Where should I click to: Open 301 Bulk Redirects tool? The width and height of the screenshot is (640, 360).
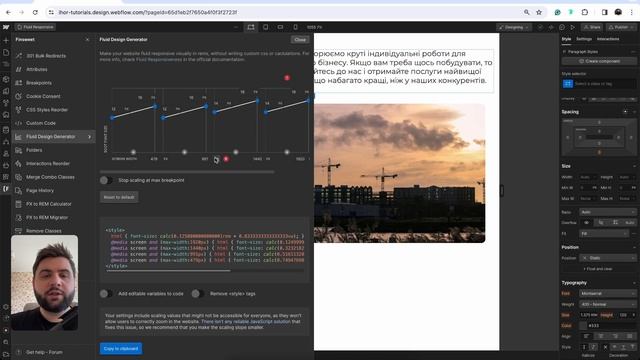tap(53, 56)
